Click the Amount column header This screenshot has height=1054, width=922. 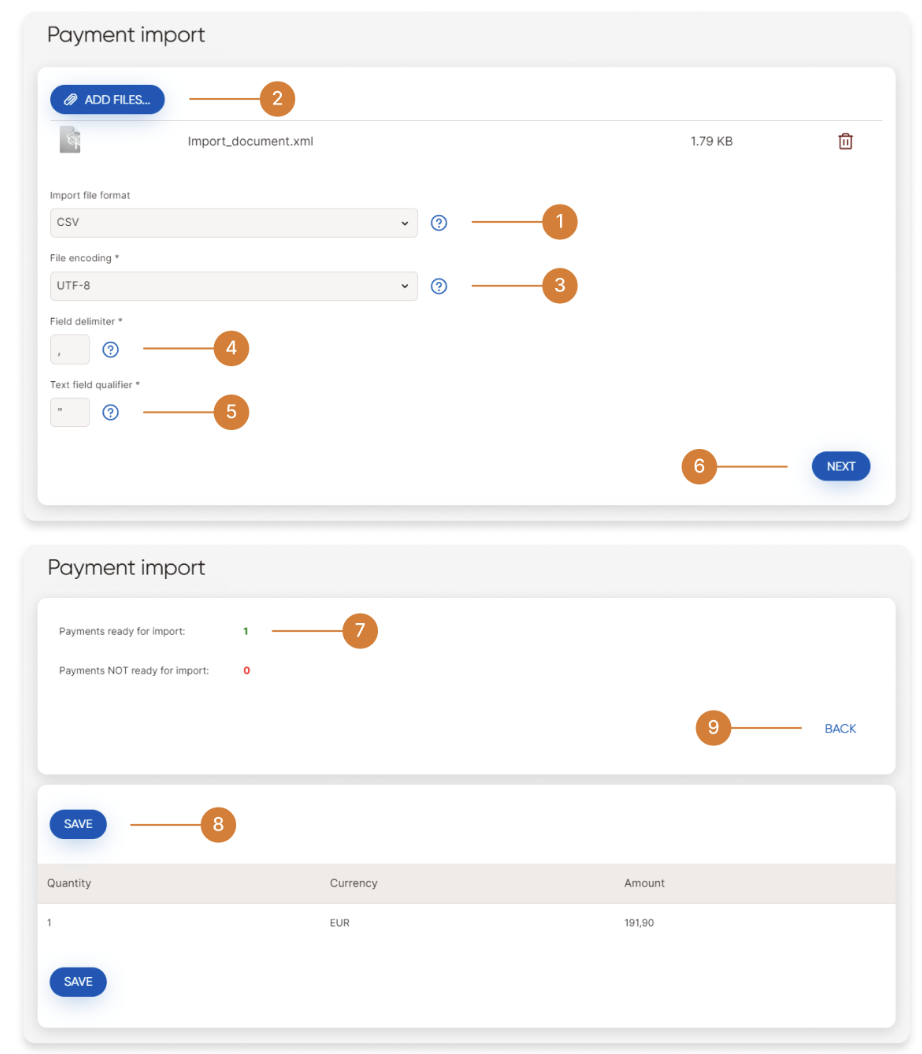(644, 883)
